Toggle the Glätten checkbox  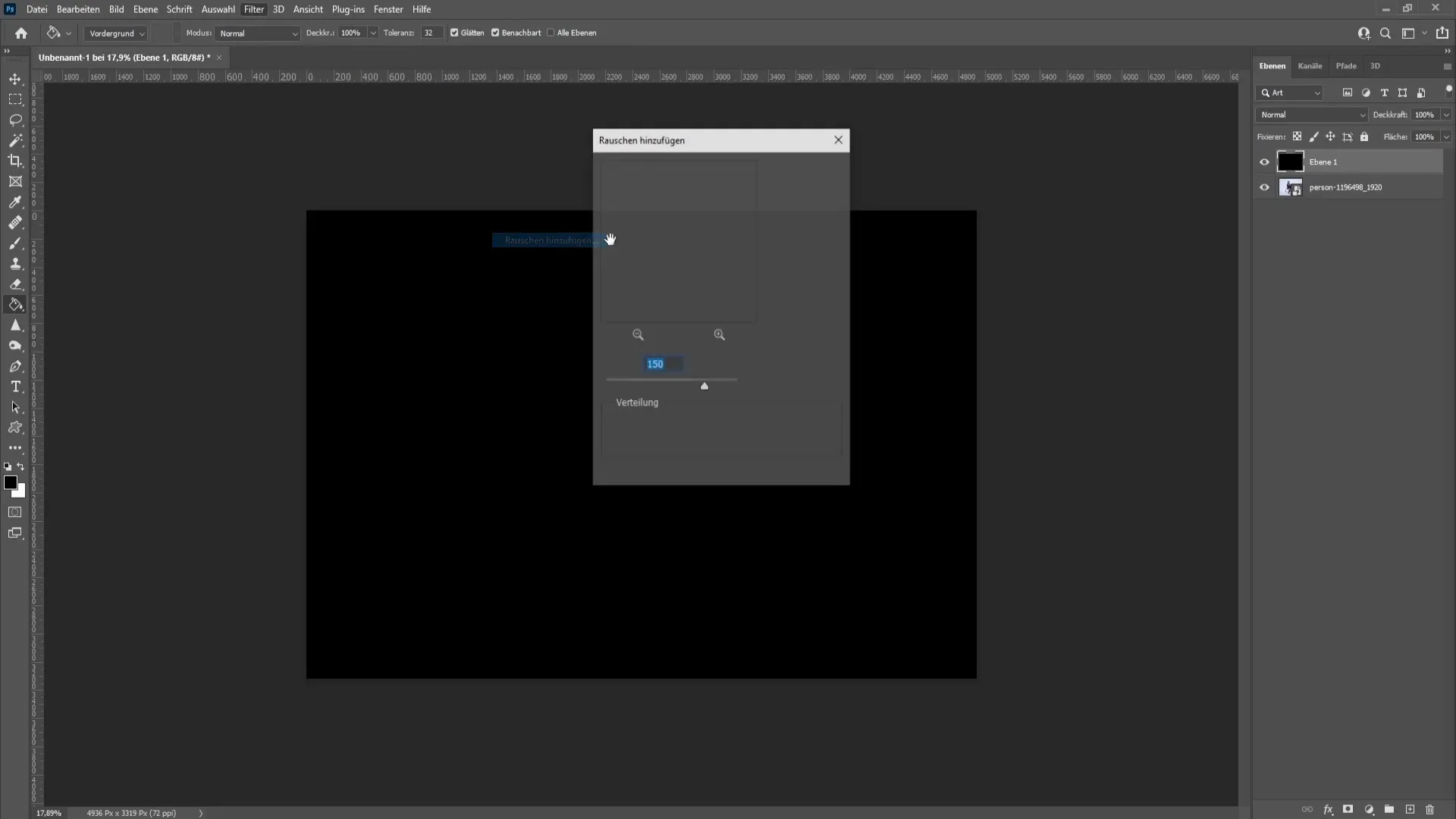(x=454, y=33)
